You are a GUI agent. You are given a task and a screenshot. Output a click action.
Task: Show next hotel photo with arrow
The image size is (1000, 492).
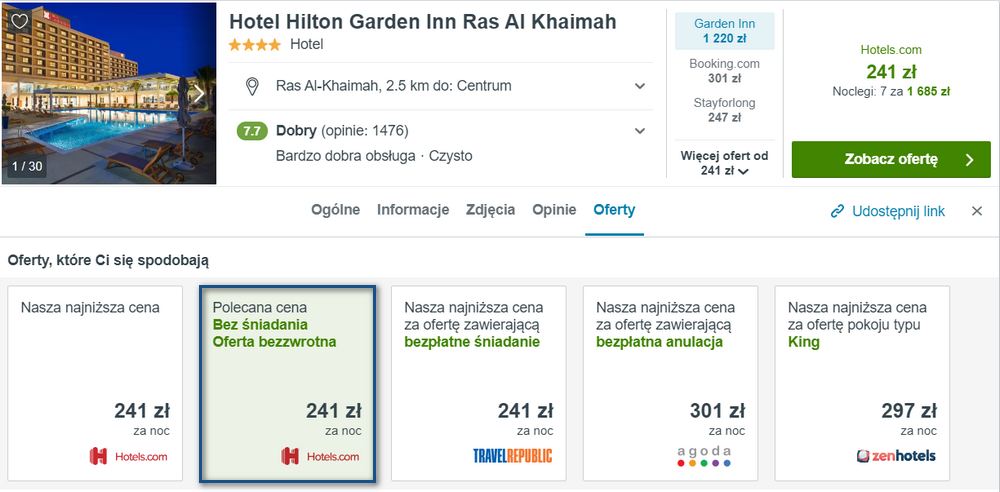tap(199, 93)
